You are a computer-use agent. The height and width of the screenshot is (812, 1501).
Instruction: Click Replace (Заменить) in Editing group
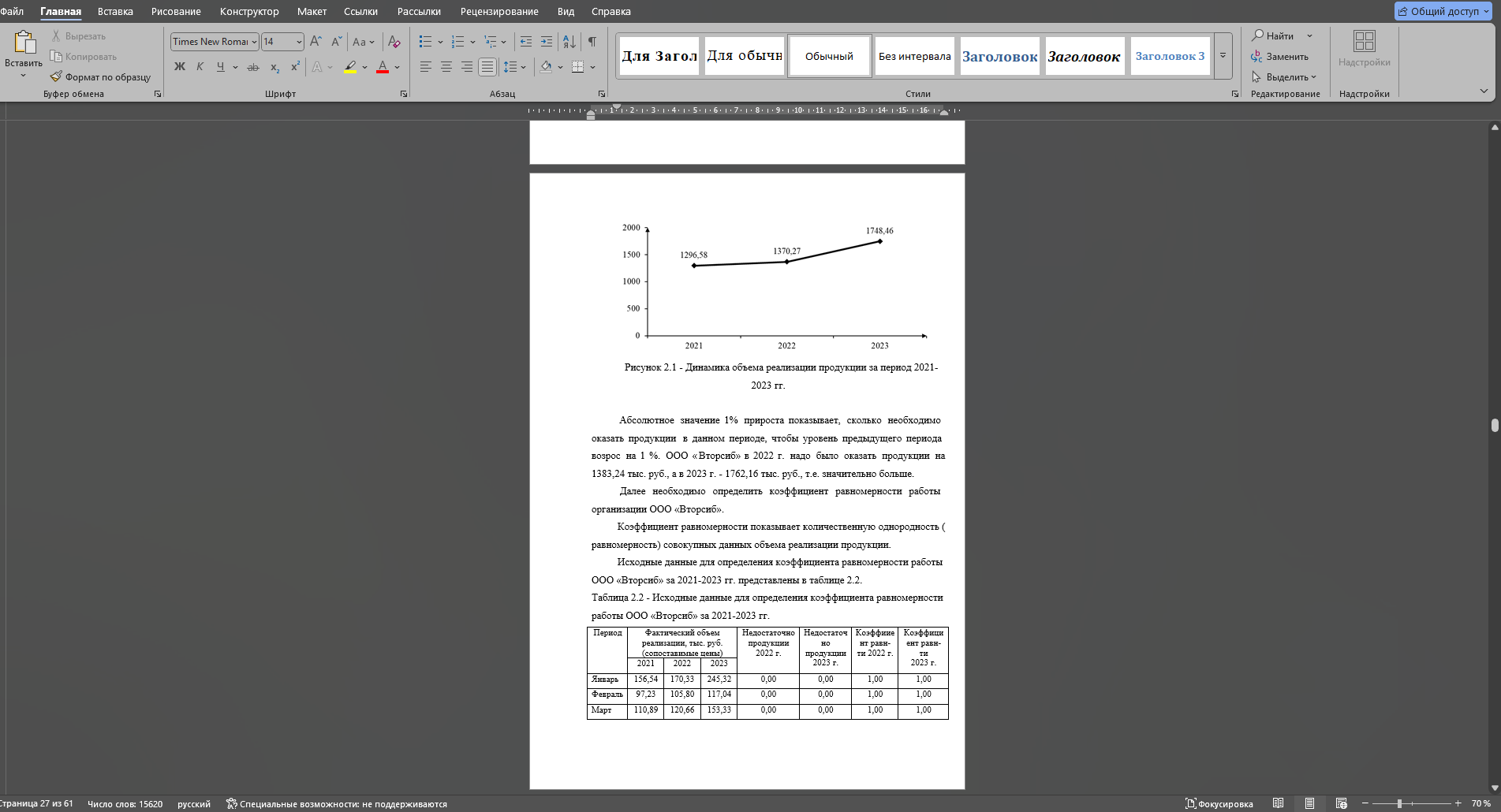[1279, 57]
